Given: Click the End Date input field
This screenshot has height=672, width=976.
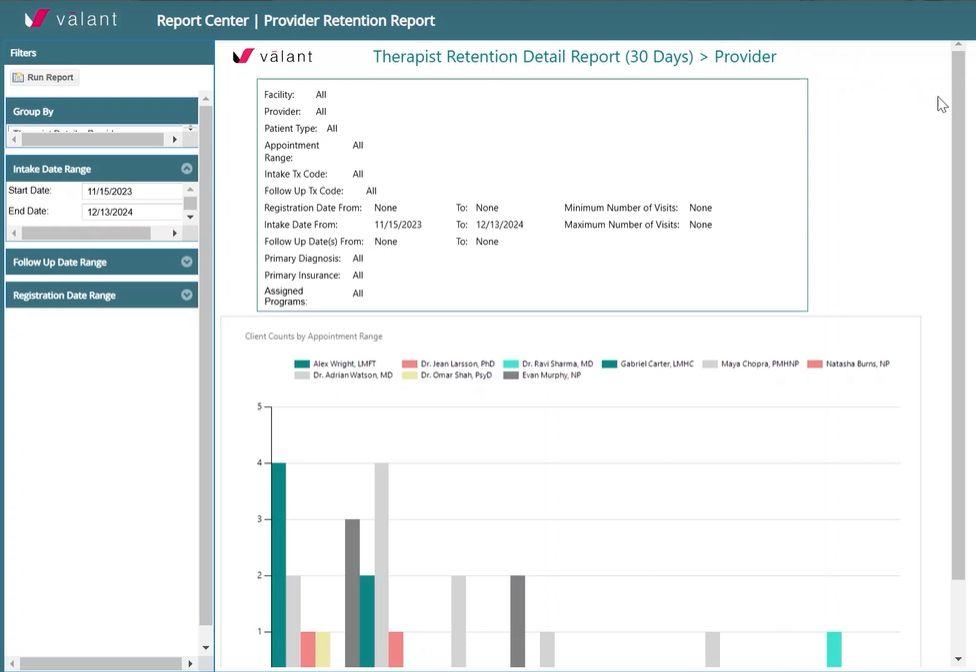Looking at the screenshot, I should point(132,212).
